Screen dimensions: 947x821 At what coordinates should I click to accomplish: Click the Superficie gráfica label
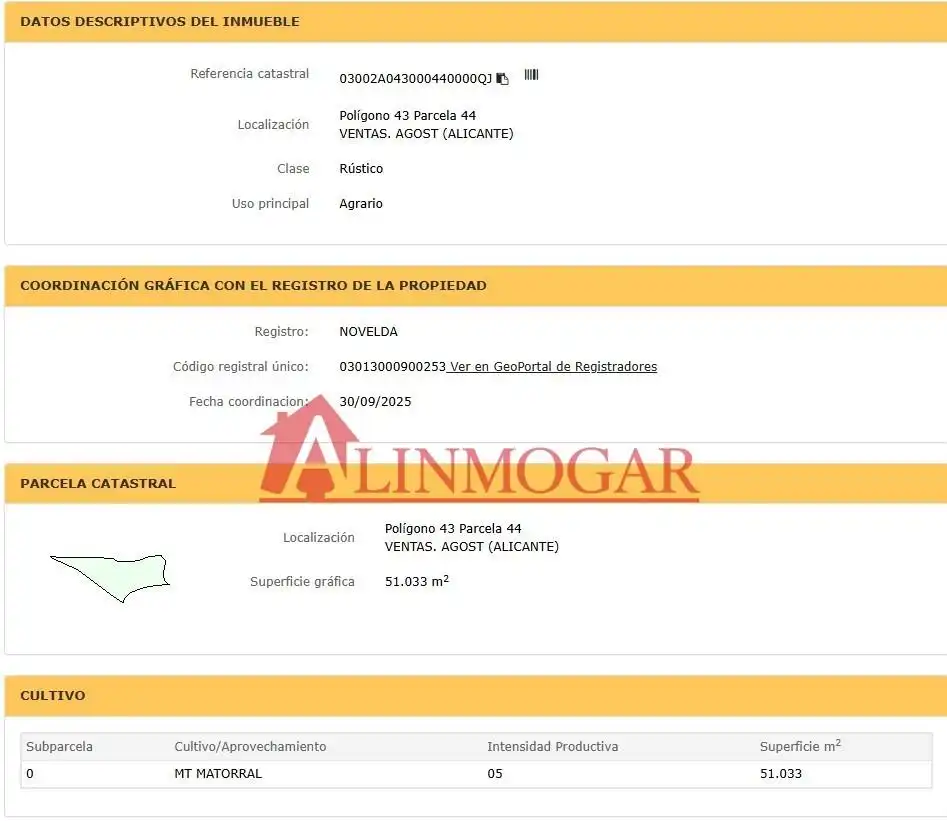coord(302,582)
